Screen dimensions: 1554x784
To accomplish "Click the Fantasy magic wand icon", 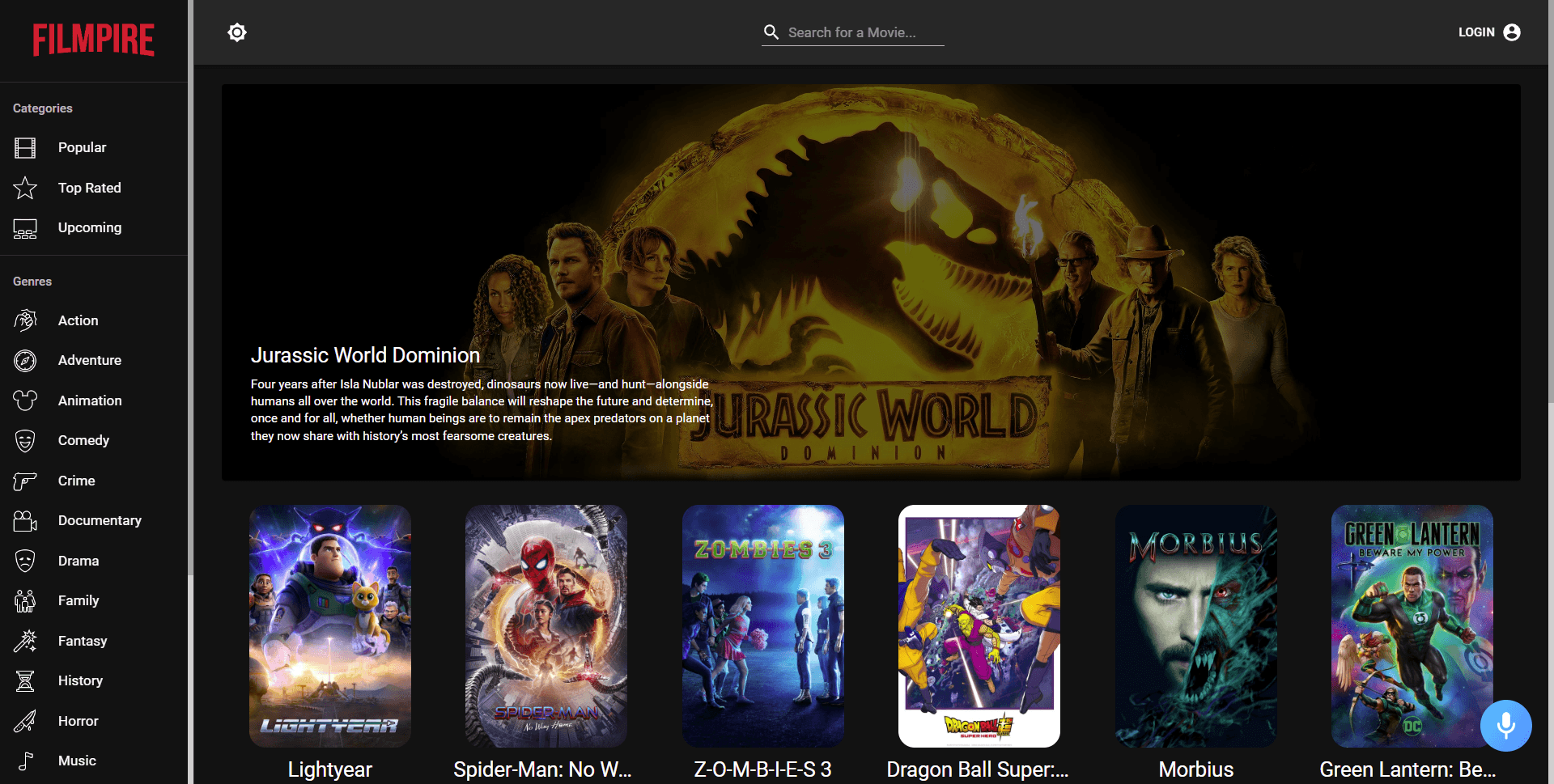I will 25,641.
